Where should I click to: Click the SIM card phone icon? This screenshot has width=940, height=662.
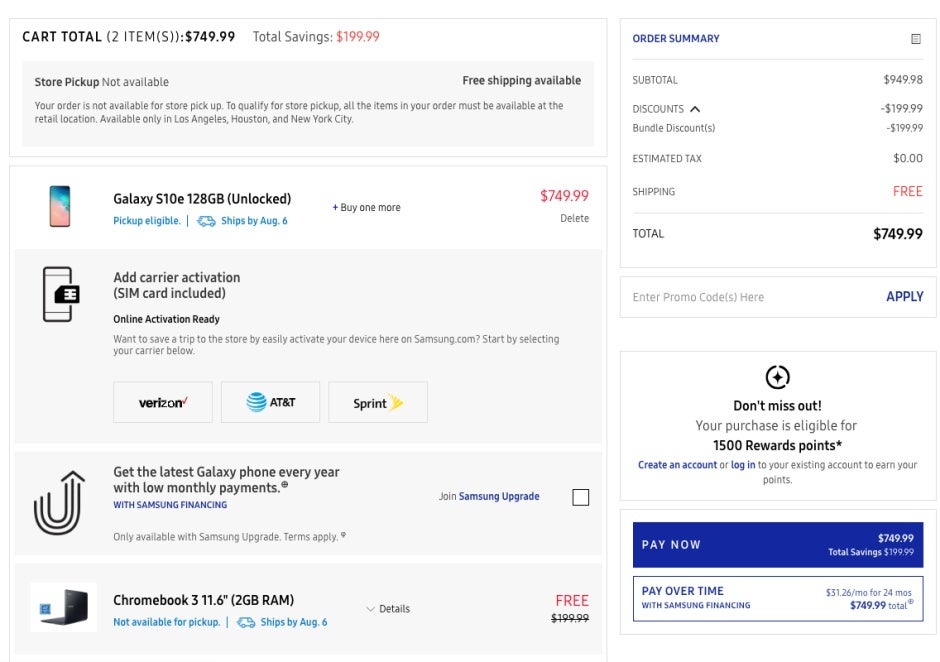click(x=61, y=294)
